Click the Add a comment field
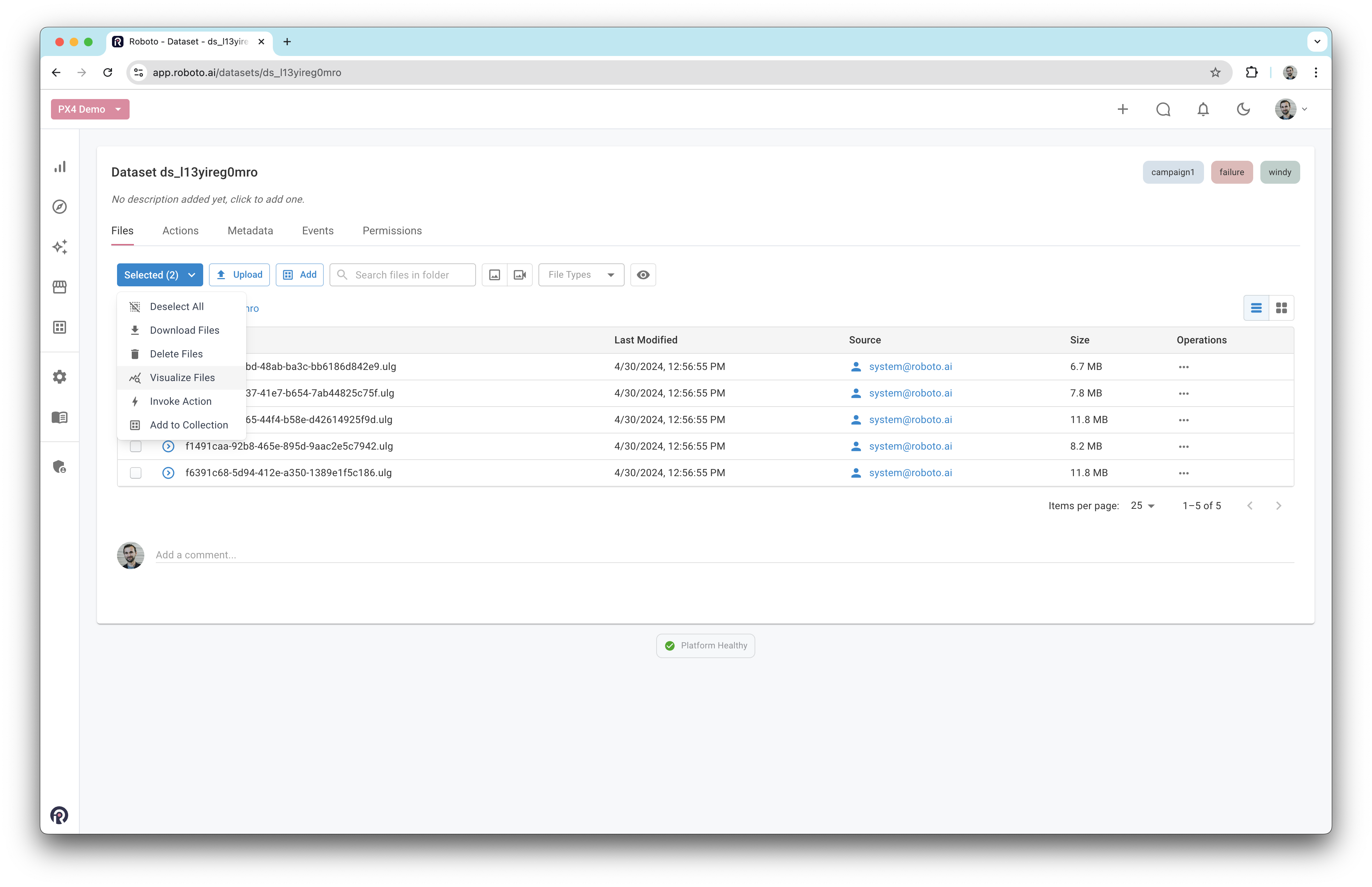Image resolution: width=1372 pixels, height=887 pixels. pos(724,555)
